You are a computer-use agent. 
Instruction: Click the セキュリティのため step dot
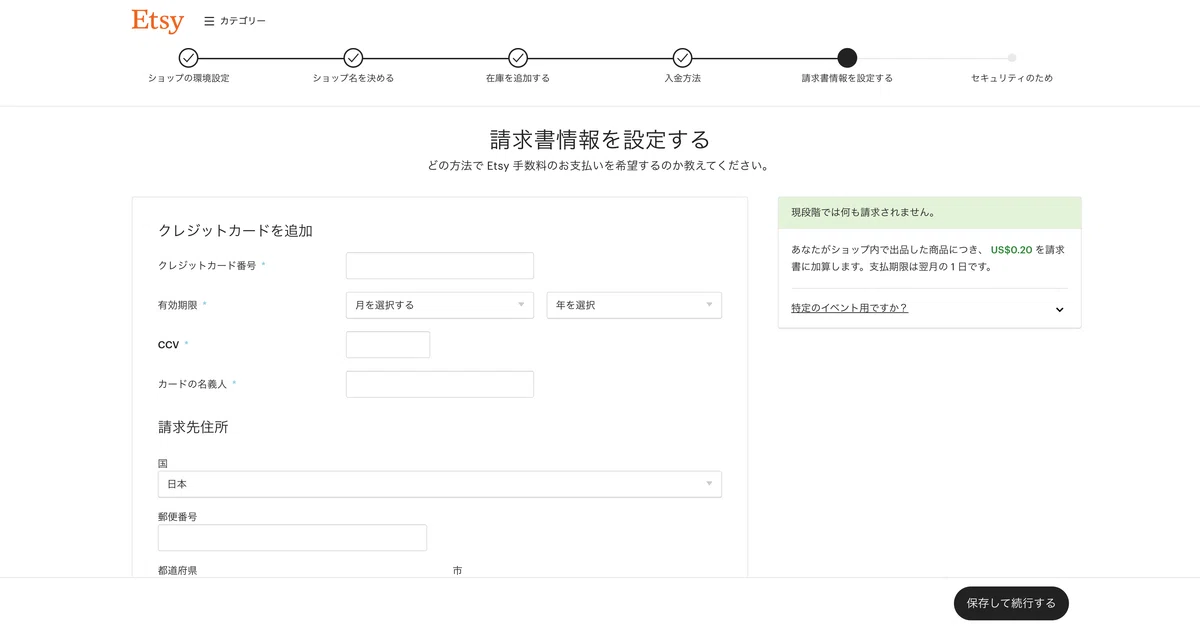click(1012, 58)
